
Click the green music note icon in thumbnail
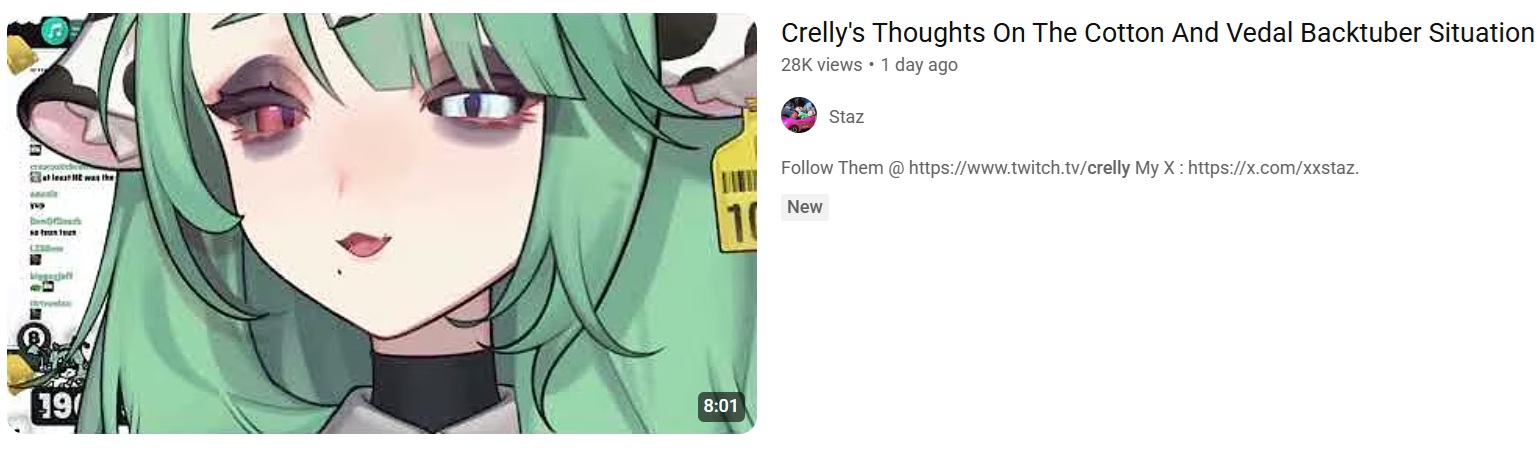click(52, 31)
